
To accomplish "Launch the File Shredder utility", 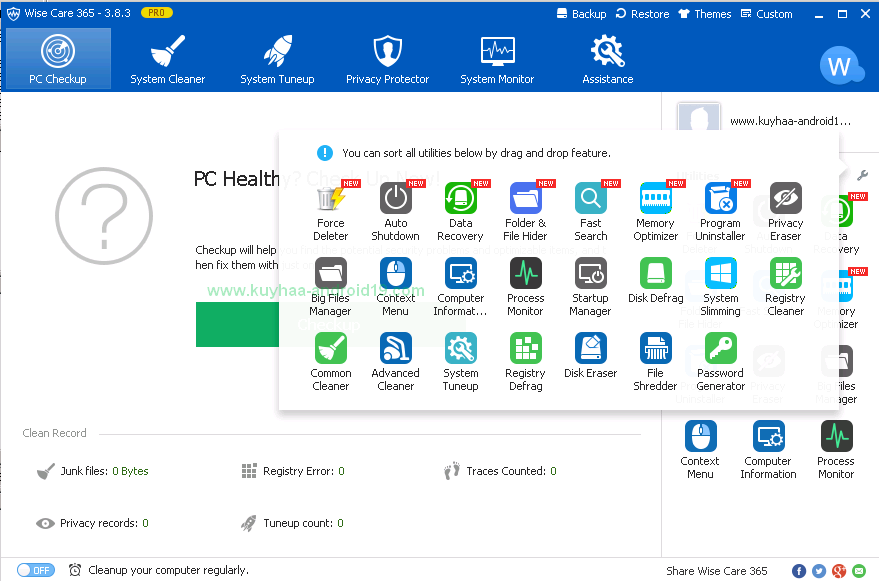I will [x=656, y=362].
